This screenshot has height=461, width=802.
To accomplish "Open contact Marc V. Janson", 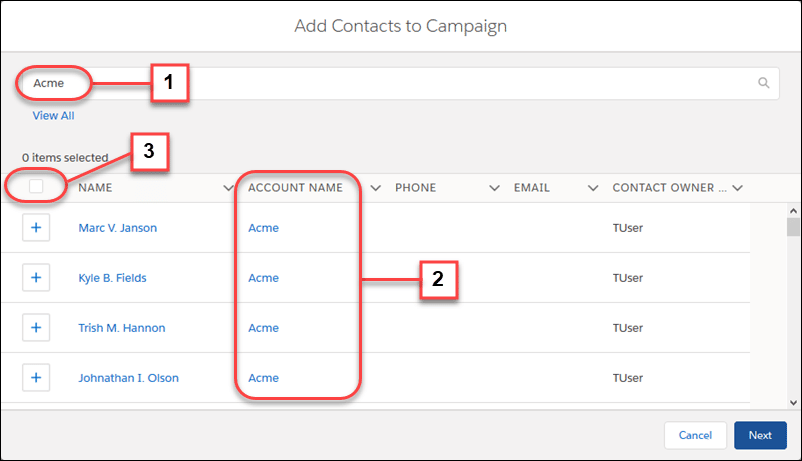I will (x=118, y=228).
